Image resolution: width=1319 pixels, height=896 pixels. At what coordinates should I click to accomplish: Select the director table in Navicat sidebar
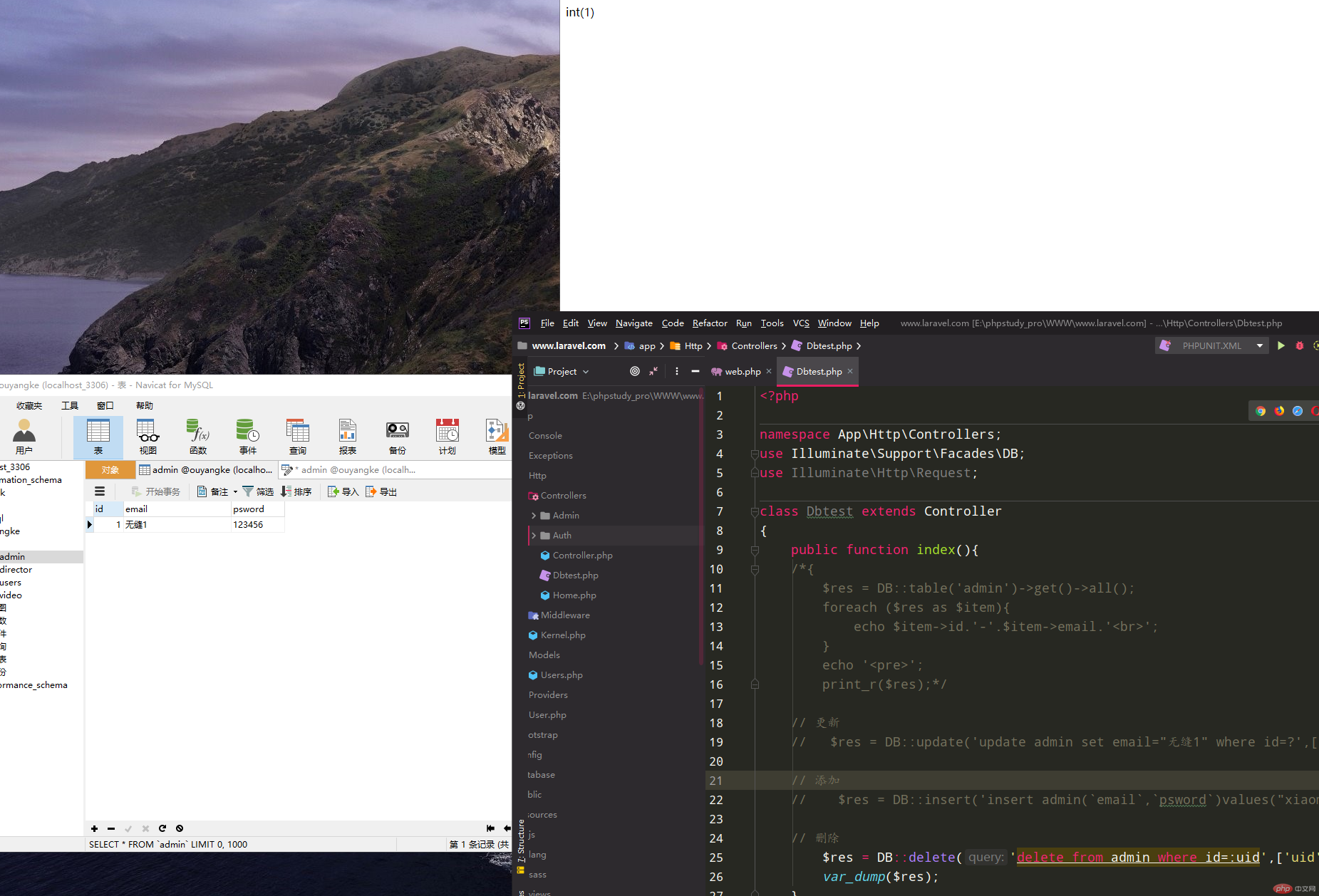(16, 569)
